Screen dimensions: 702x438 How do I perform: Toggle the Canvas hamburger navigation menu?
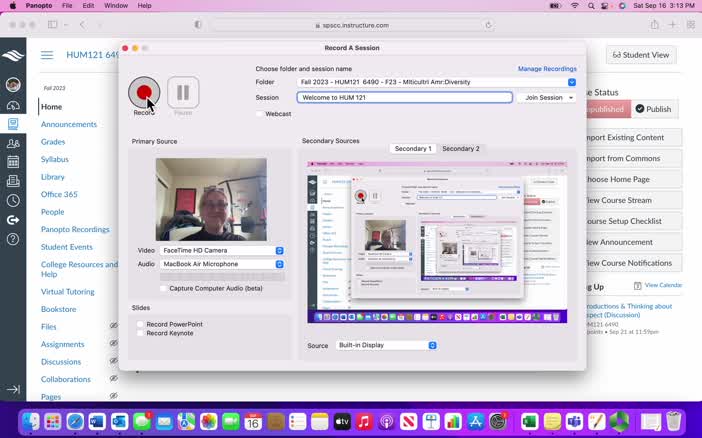[x=47, y=55]
